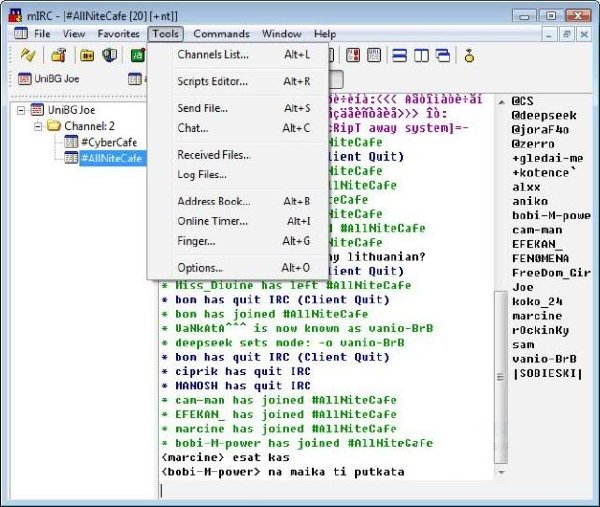Screen dimensions: 600x507
Task: Minimize the inner channel window
Action: point(549,34)
